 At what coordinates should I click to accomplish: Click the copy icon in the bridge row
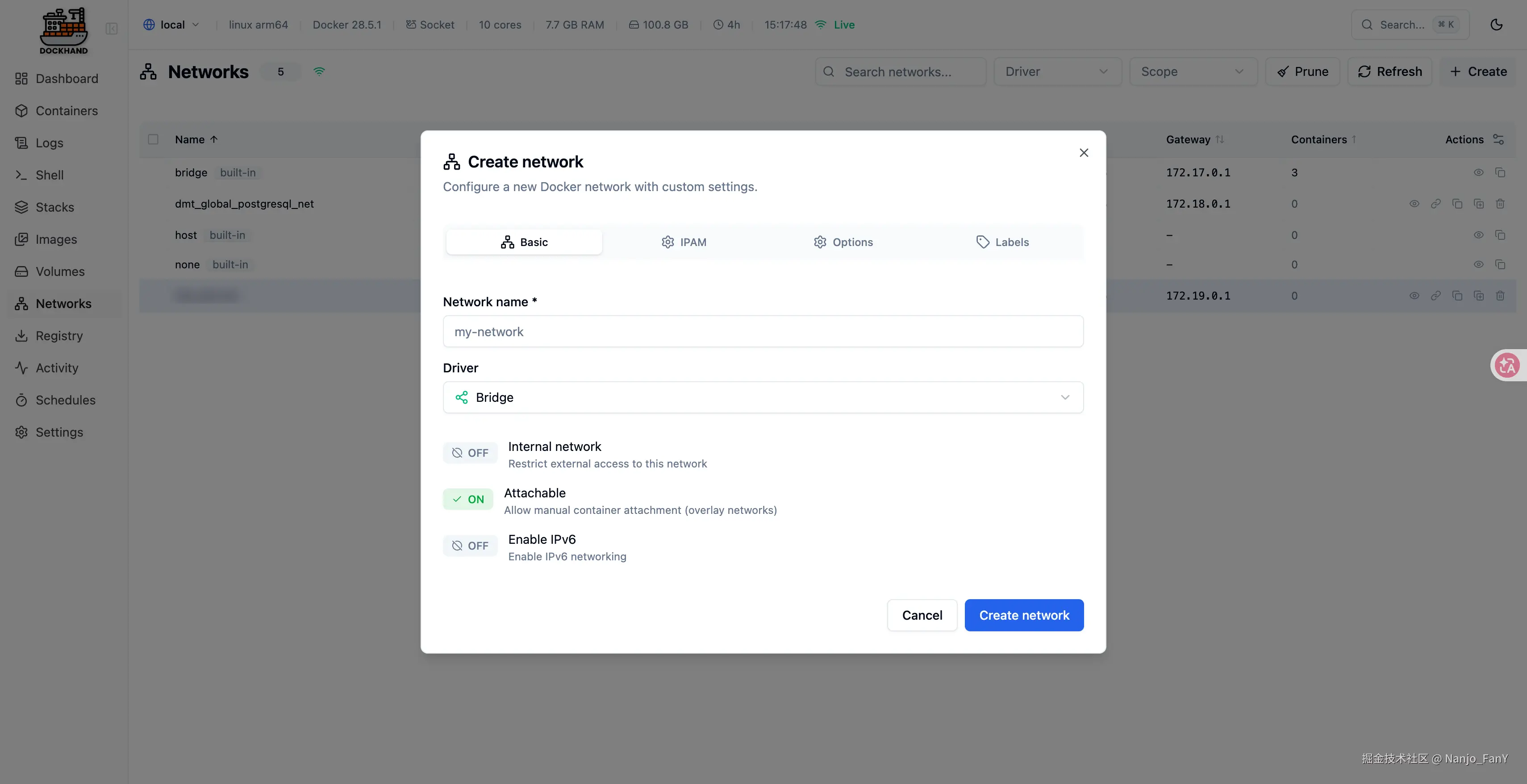(x=1500, y=172)
